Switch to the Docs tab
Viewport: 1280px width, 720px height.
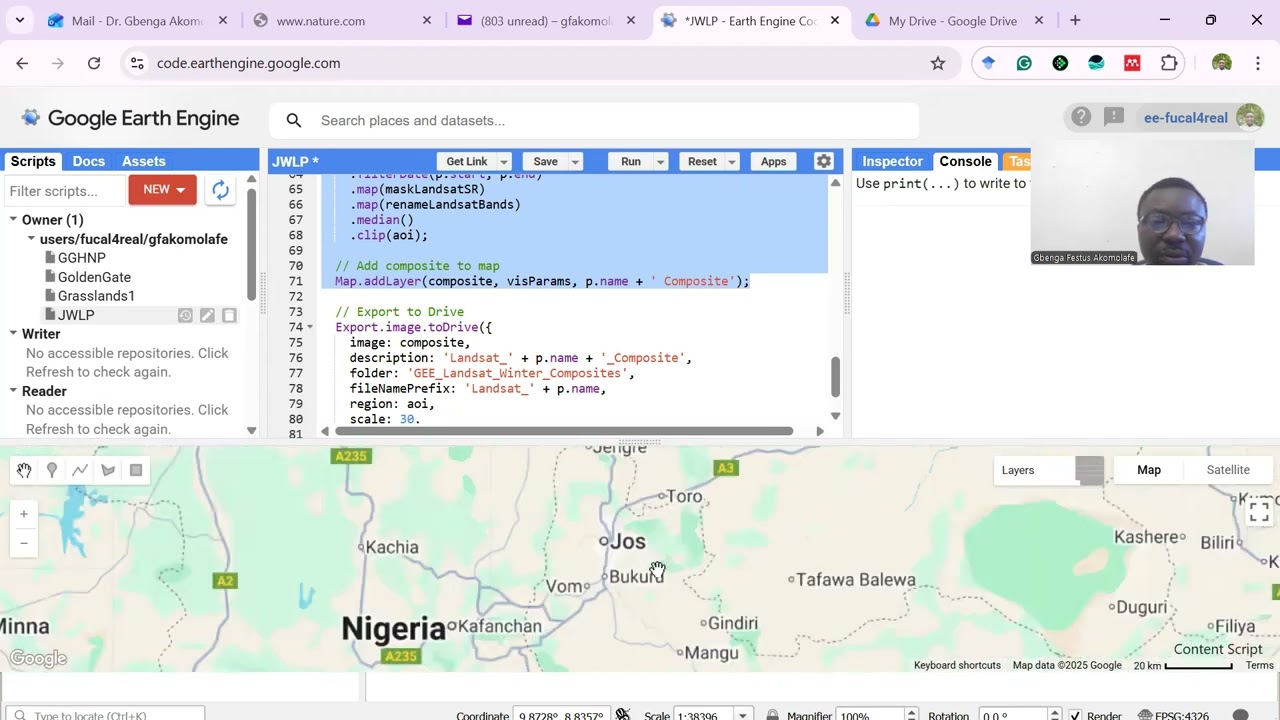click(88, 161)
